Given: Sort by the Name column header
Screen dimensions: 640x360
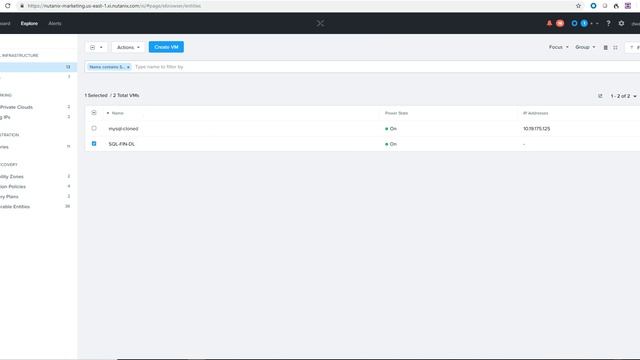Looking at the screenshot, I should coord(118,113).
